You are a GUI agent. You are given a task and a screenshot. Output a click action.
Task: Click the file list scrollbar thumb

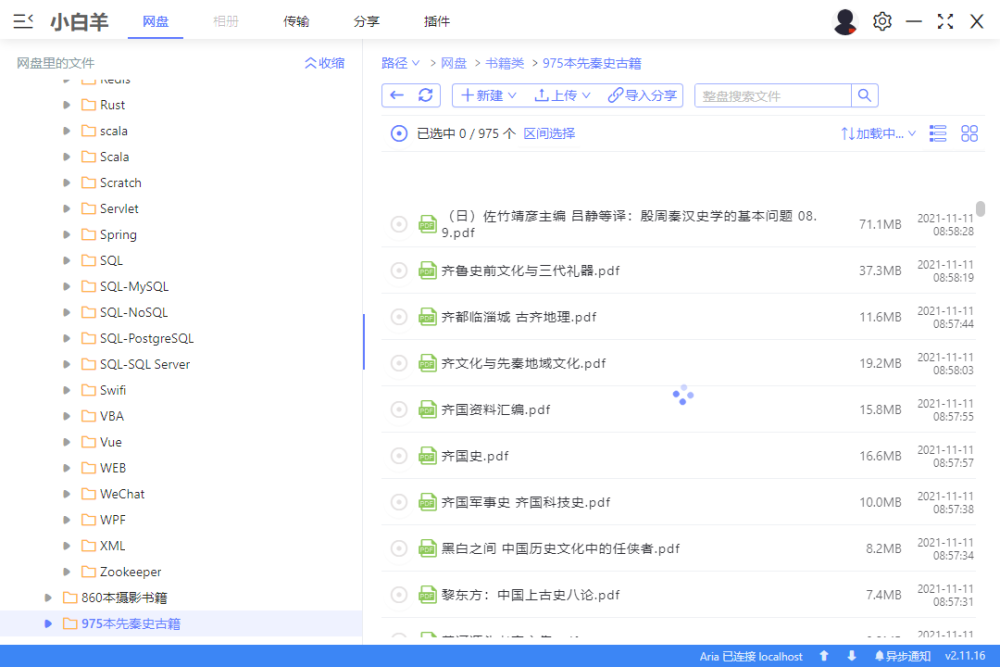(980, 209)
